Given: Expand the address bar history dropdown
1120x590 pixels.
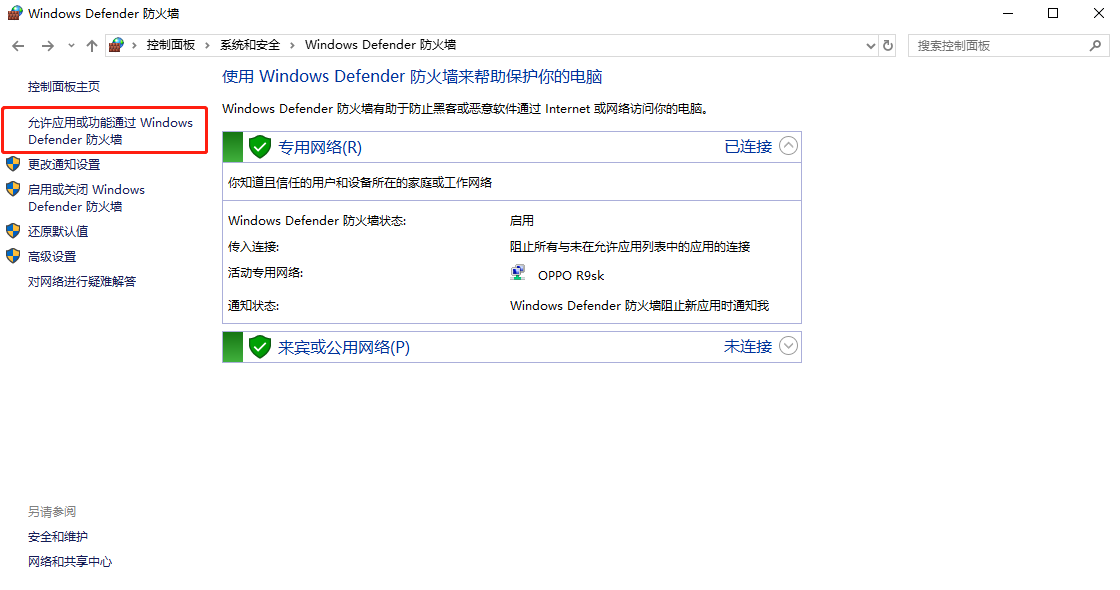Looking at the screenshot, I should [x=870, y=46].
